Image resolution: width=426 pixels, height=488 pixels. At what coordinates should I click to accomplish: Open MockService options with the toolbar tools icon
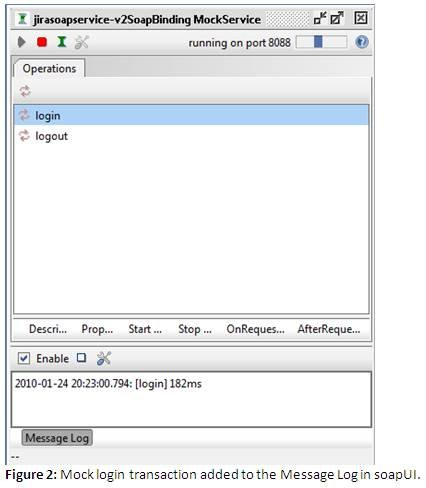82,42
